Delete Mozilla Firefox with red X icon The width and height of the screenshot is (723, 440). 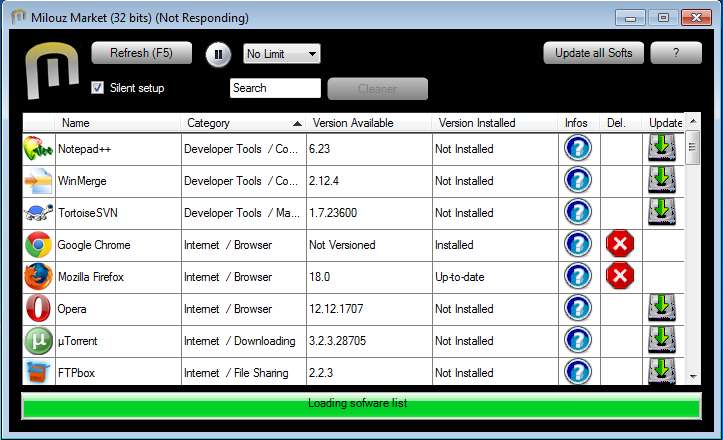(x=620, y=276)
